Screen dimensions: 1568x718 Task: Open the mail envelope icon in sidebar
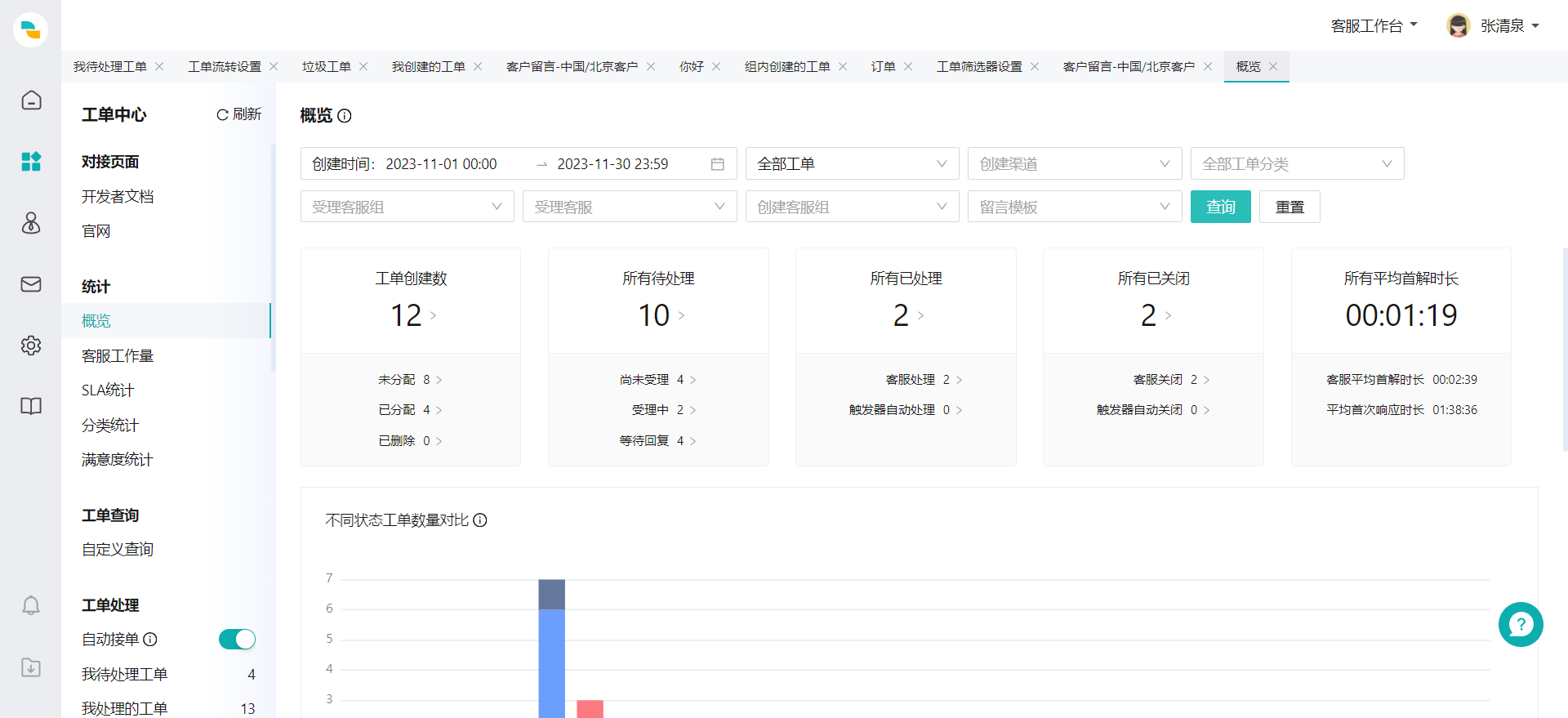point(31,283)
